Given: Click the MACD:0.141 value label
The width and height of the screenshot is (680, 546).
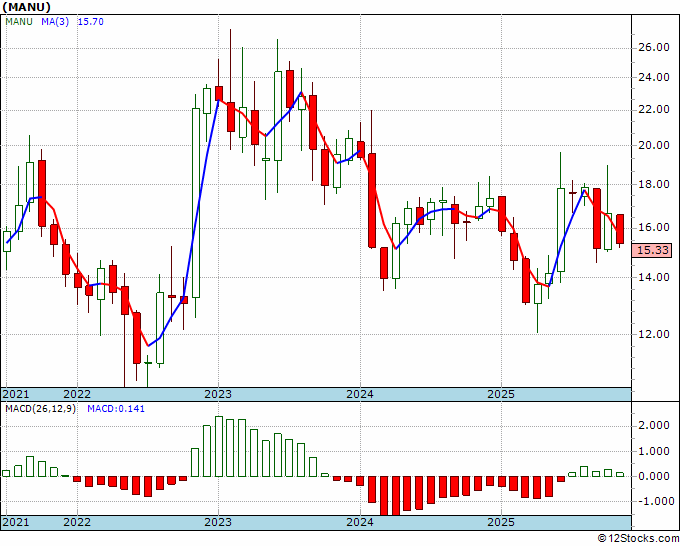Looking at the screenshot, I should tap(116, 409).
